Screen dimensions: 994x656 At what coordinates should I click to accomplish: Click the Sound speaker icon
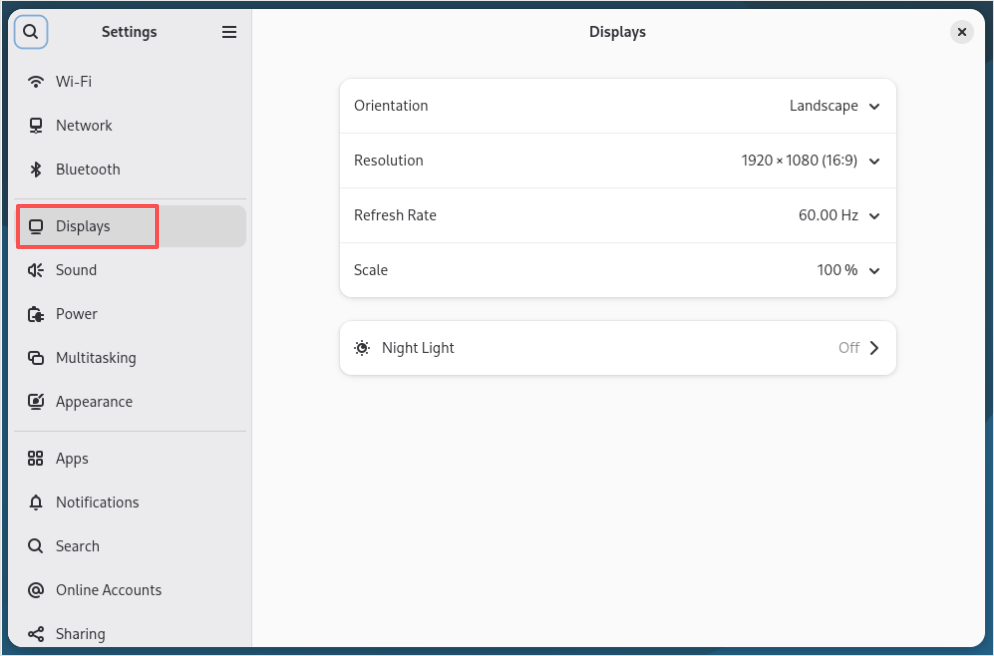(x=36, y=270)
